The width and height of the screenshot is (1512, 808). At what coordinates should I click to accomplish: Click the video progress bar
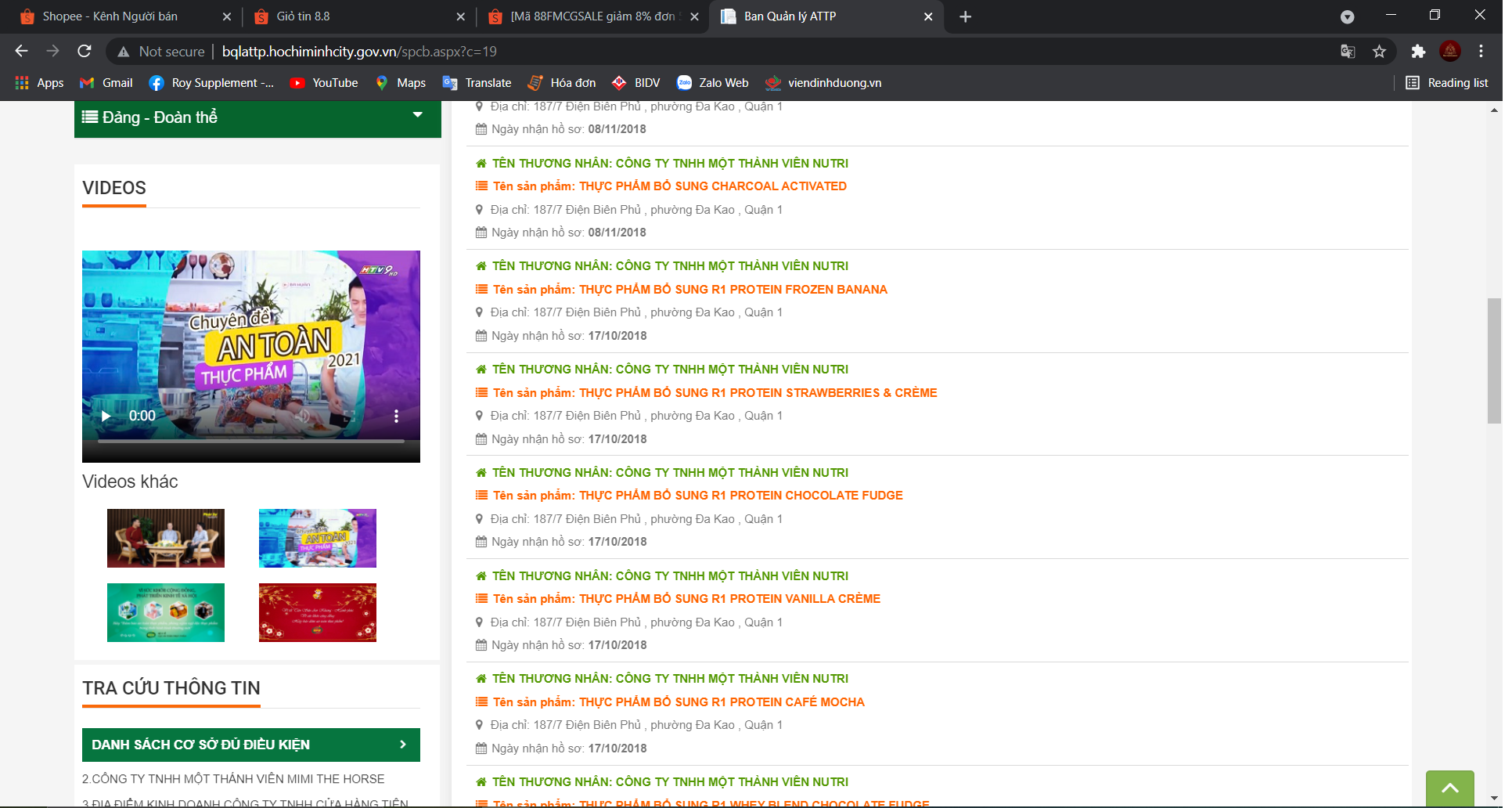(250, 442)
